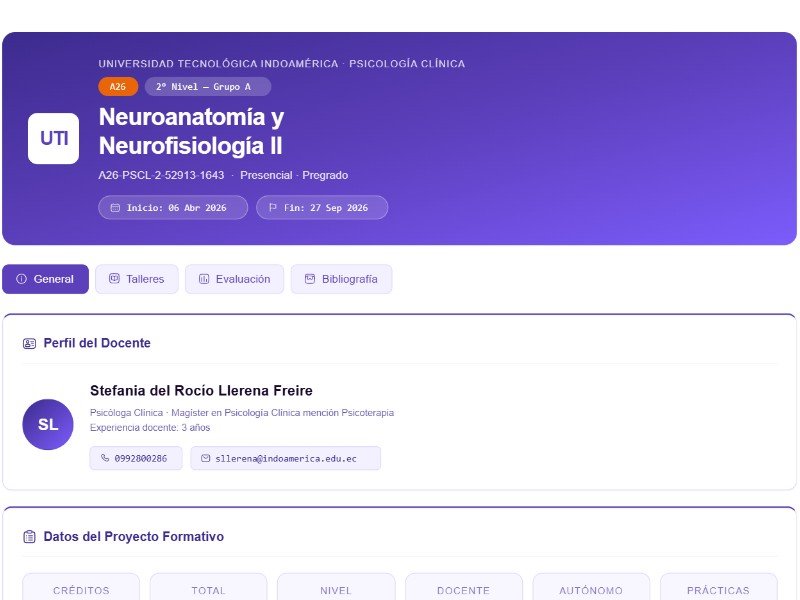Click the orange A26 badge
This screenshot has height=600, width=800.
coord(118,87)
